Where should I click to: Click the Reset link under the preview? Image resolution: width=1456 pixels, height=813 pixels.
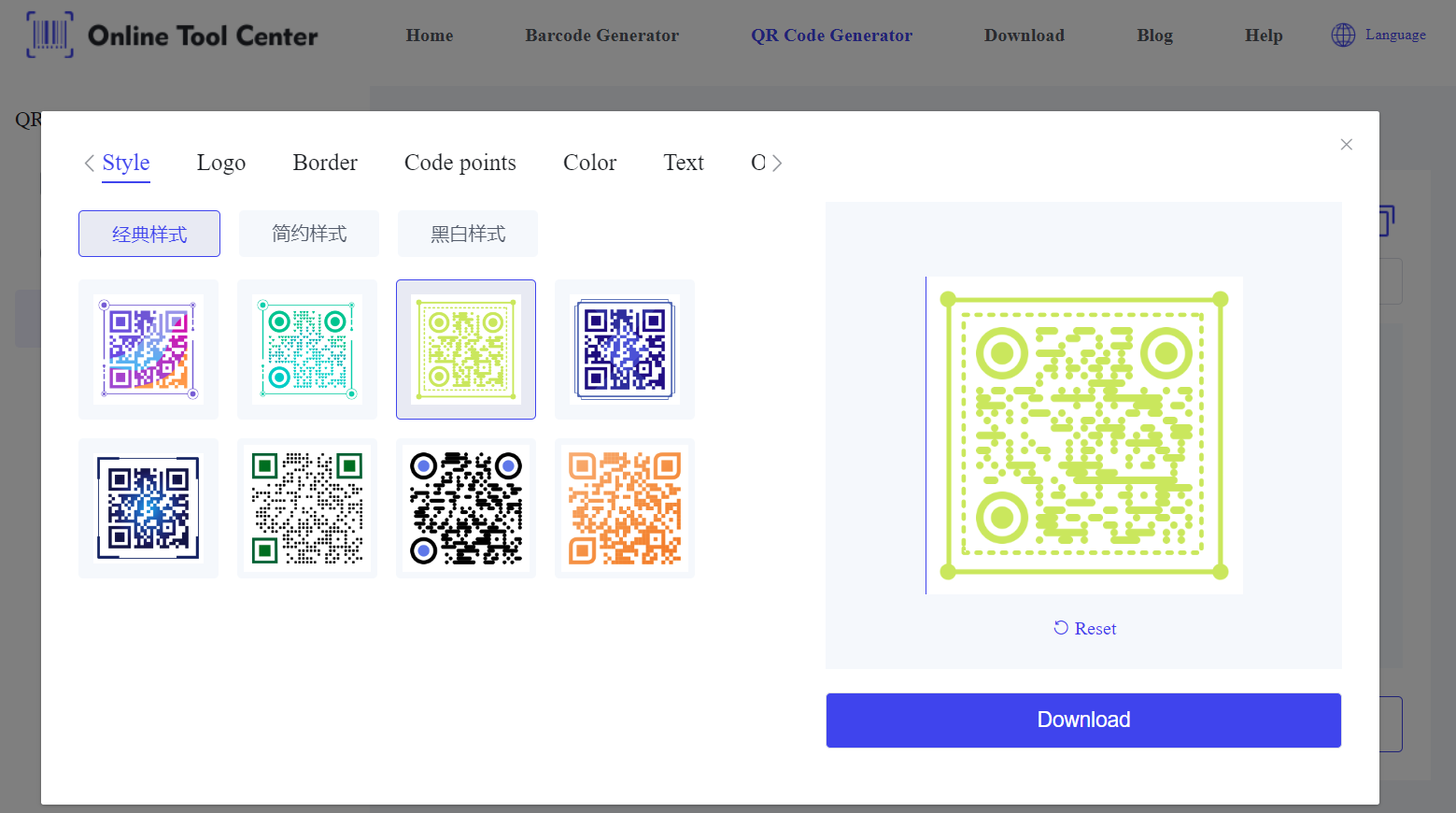pos(1084,629)
